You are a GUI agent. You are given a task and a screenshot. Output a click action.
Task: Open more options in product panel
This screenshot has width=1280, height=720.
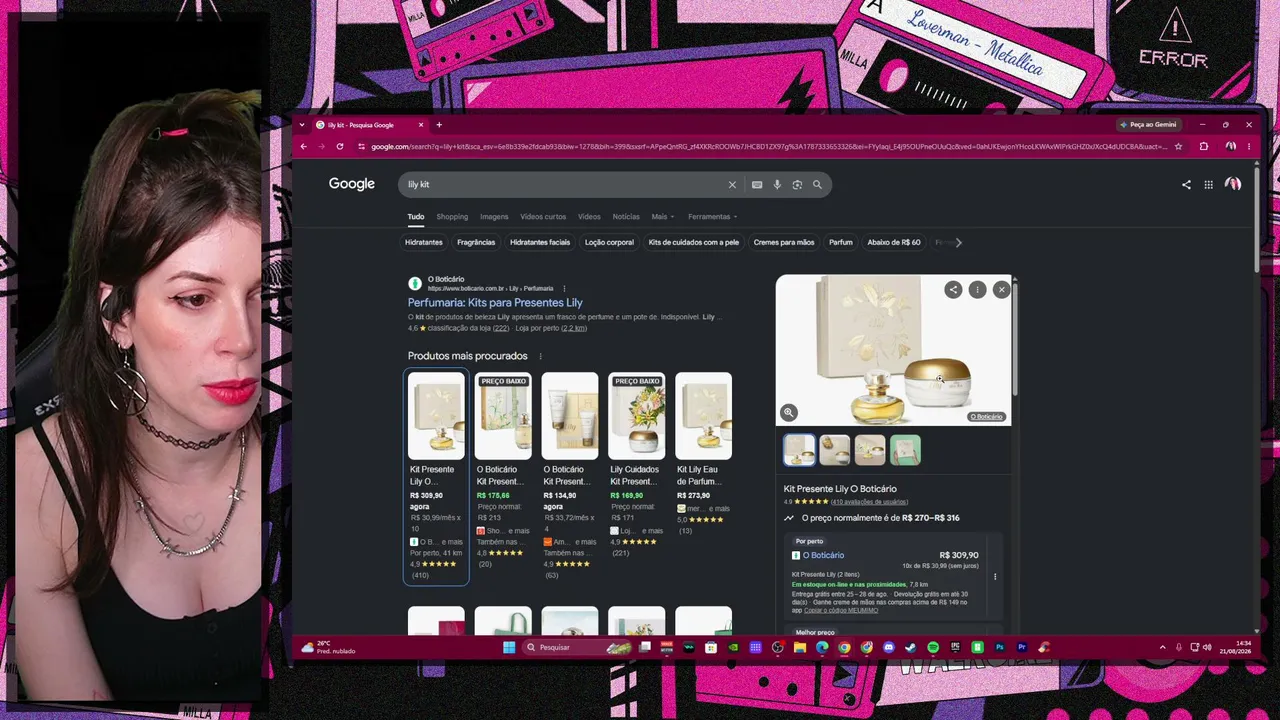point(977,290)
